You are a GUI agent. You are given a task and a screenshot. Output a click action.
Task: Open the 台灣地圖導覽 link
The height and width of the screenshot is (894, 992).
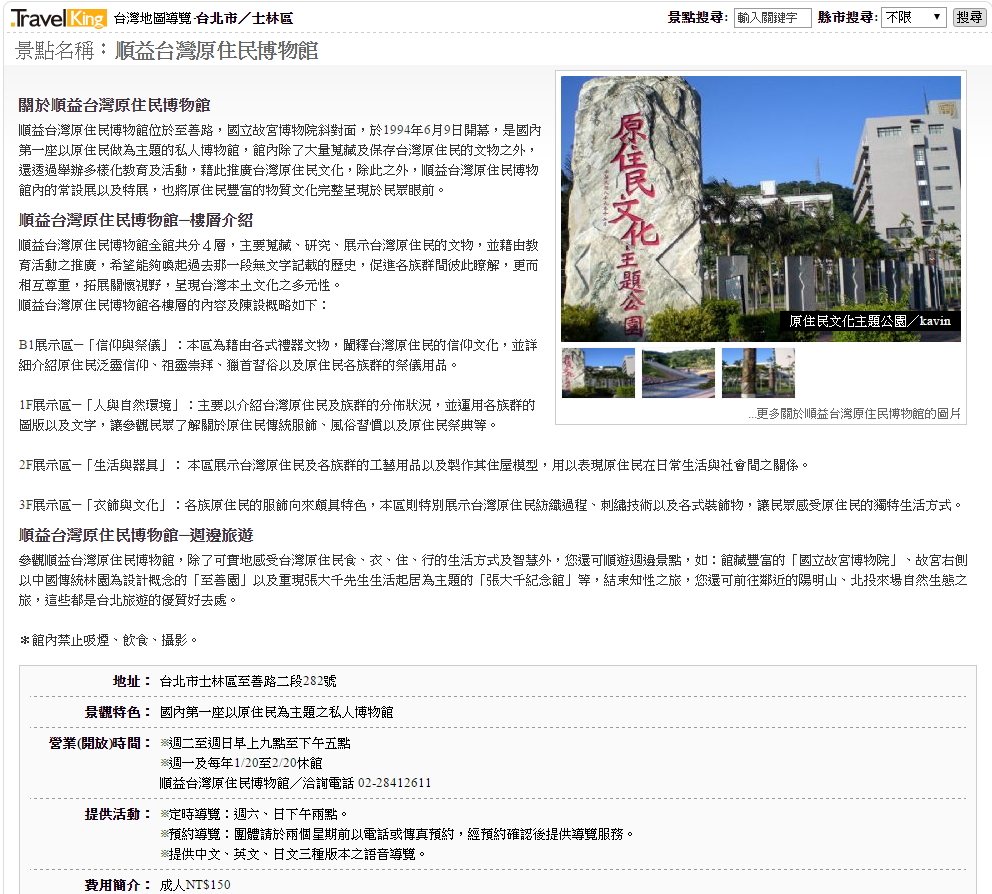point(152,18)
